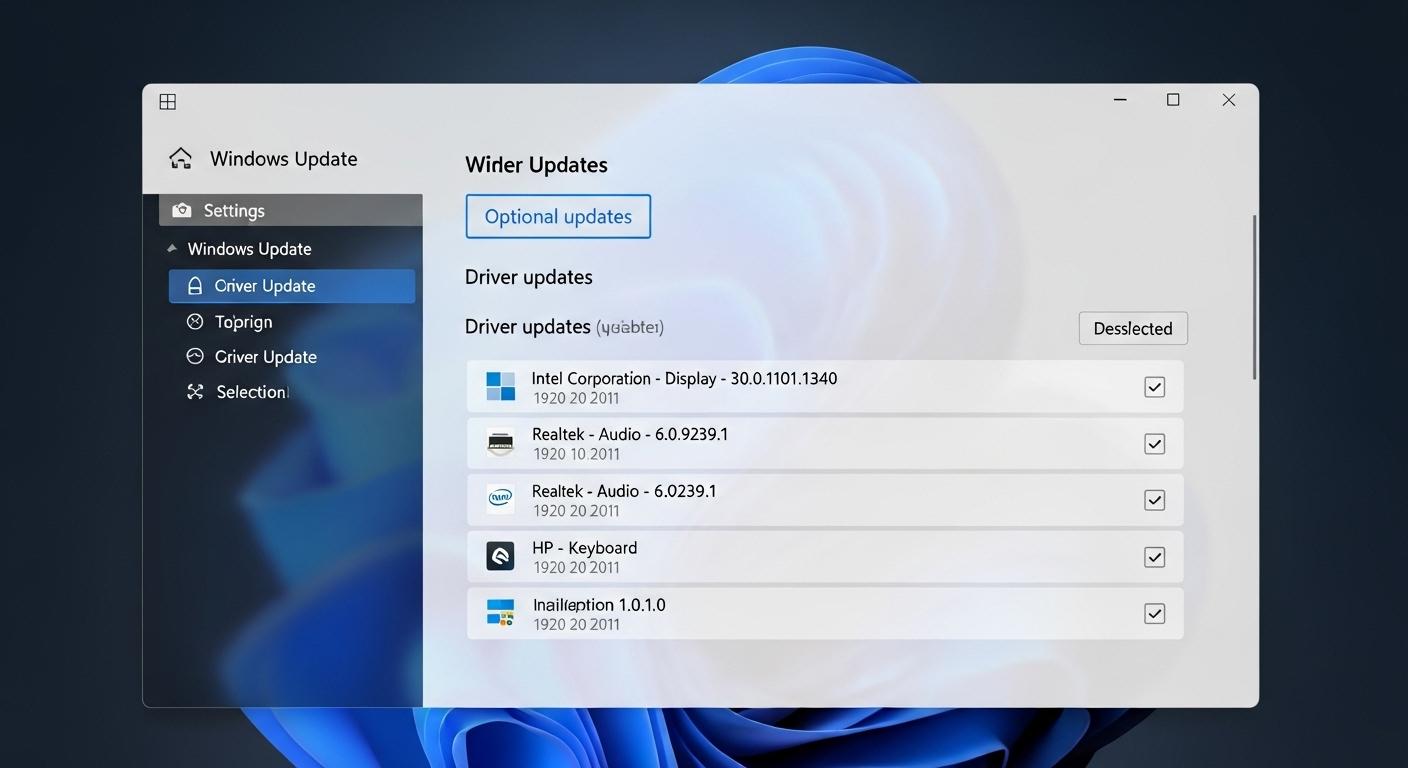Uncheck the HP Keyboard driver update
The image size is (1408, 768).
click(x=1155, y=557)
